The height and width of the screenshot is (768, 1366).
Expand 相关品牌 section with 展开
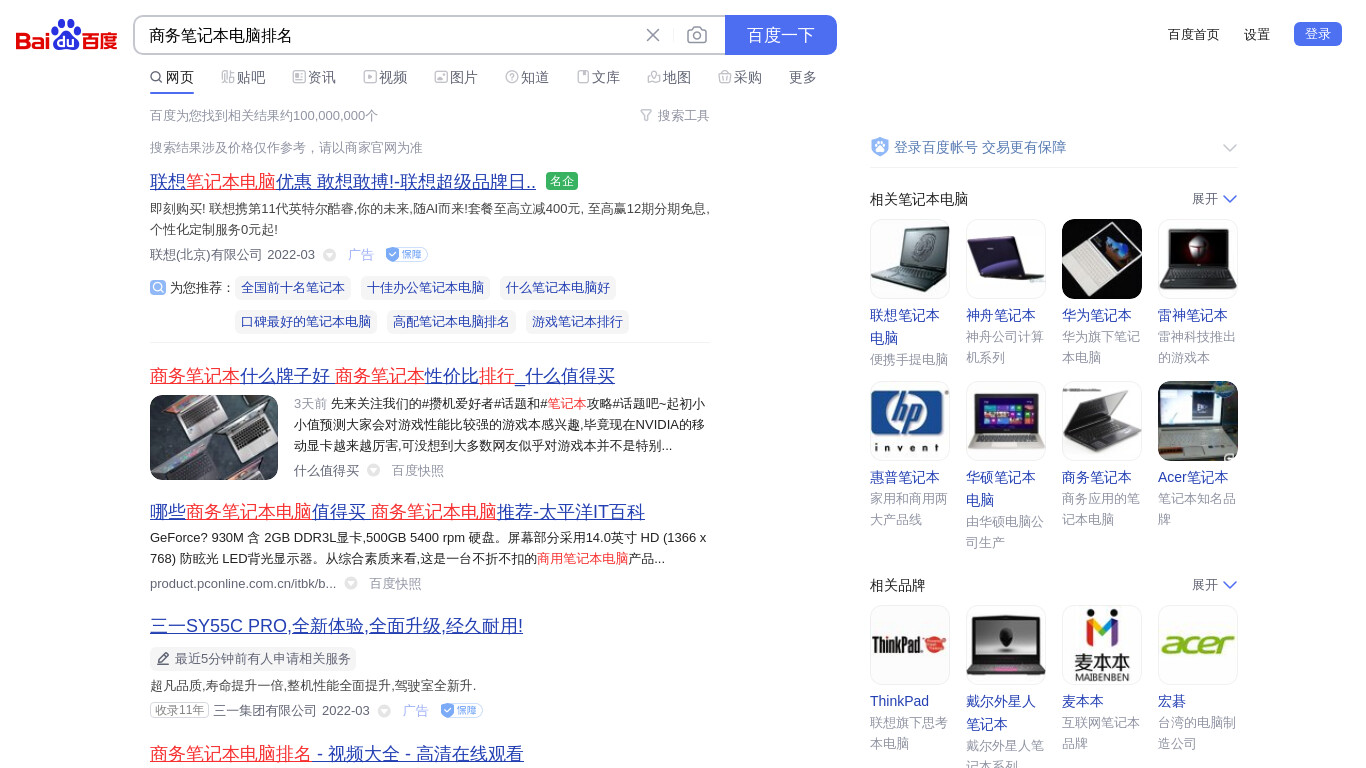(x=1214, y=585)
